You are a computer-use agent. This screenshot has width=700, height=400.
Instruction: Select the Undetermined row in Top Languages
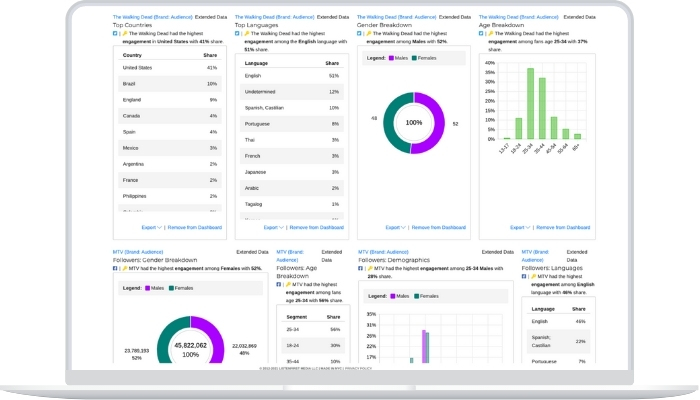292,92
